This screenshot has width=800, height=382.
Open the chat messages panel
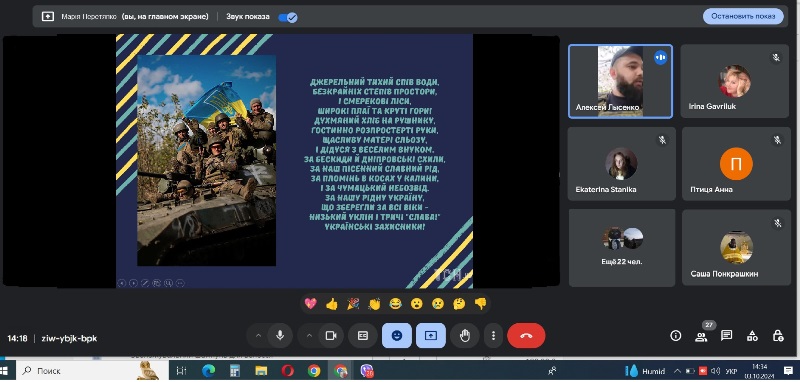[x=727, y=336]
